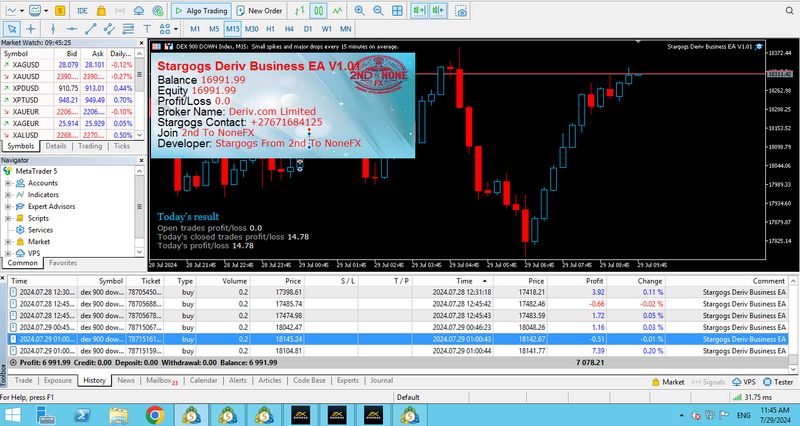Viewport: 800px width, 426px height.
Task: Open the Favorites tab in Navigator
Action: click(63, 263)
